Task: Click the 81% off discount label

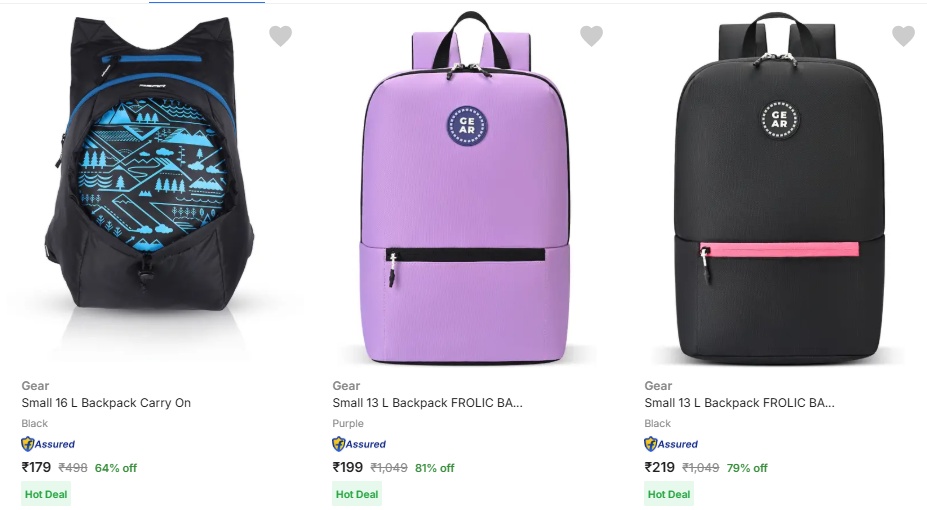Action: click(x=434, y=468)
